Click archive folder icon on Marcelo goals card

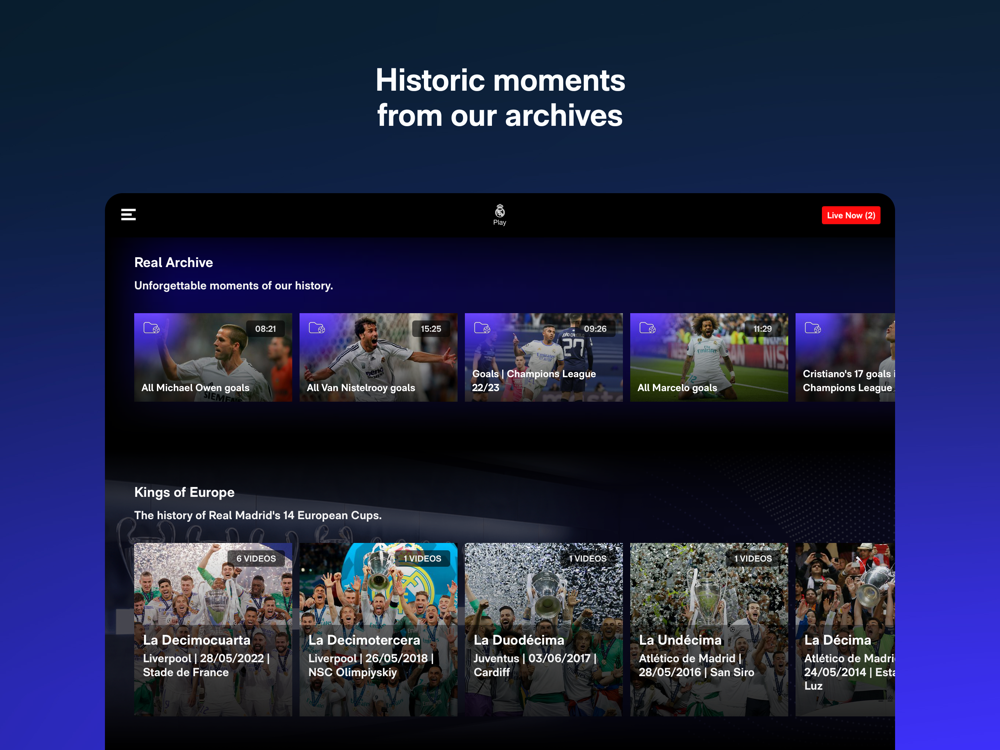(x=647, y=328)
